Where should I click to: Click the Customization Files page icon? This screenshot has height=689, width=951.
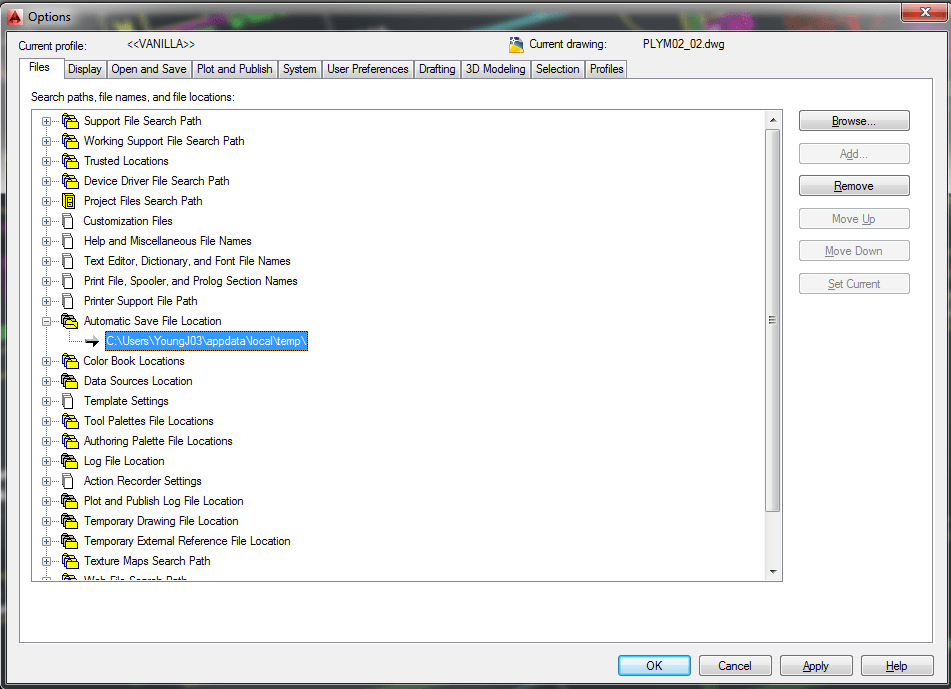pyautogui.click(x=69, y=221)
